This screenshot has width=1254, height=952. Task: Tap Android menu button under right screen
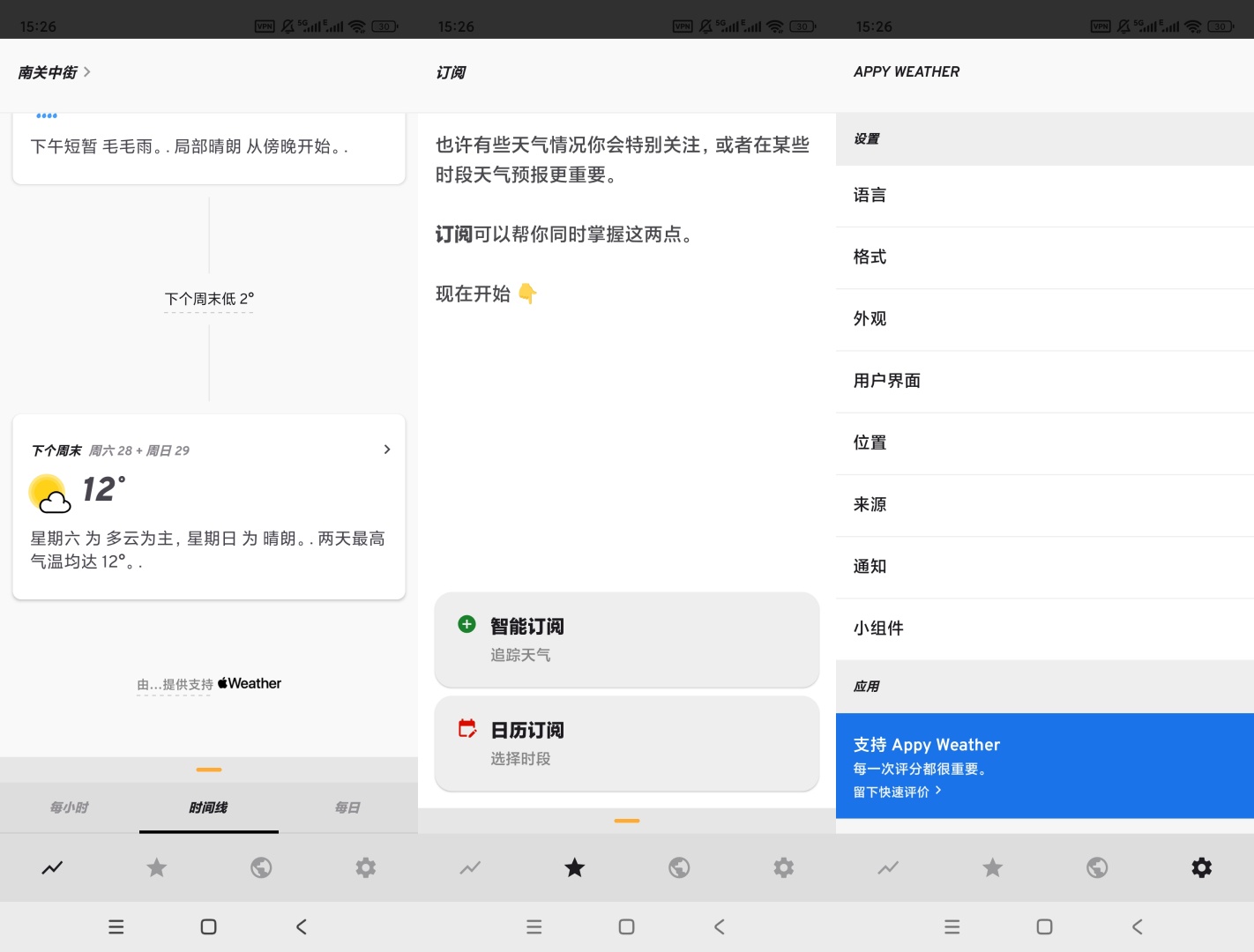click(952, 926)
